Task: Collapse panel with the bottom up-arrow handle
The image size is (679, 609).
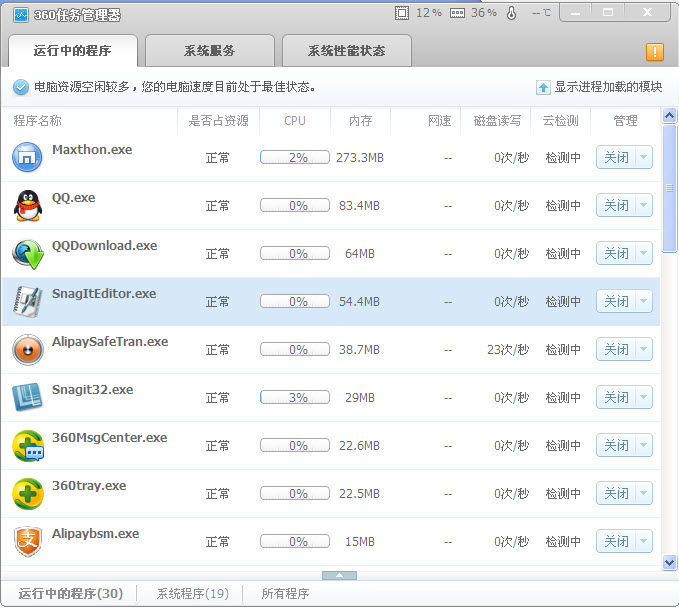Action: click(340, 575)
